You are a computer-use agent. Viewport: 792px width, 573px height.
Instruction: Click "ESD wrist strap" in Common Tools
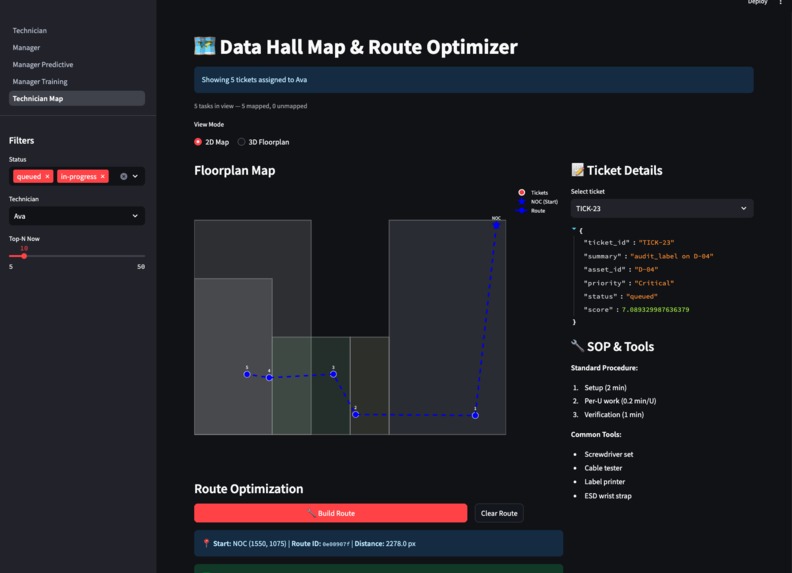click(x=608, y=496)
